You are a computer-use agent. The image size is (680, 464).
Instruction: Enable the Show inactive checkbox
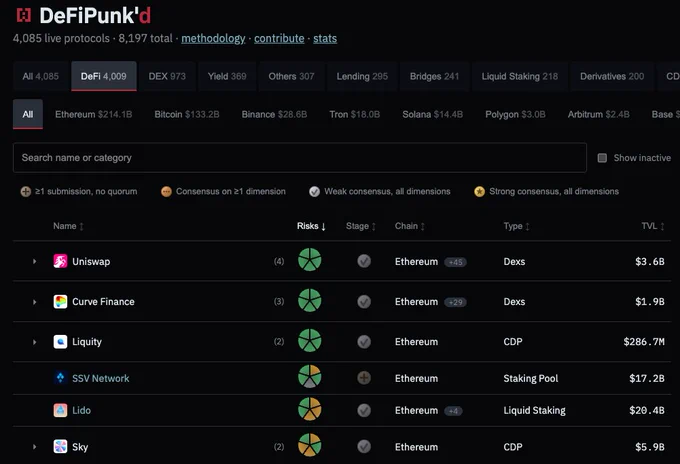click(x=602, y=158)
